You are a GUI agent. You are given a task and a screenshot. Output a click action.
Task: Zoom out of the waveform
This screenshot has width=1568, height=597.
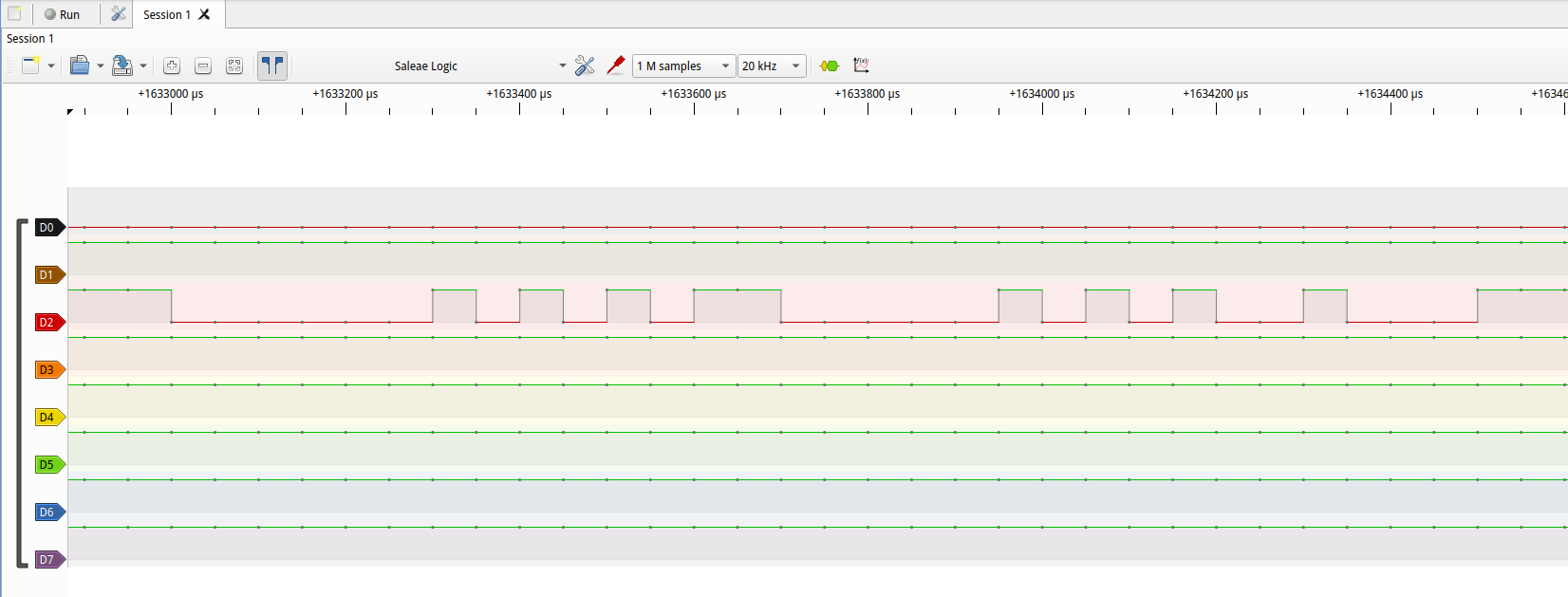tap(203, 65)
